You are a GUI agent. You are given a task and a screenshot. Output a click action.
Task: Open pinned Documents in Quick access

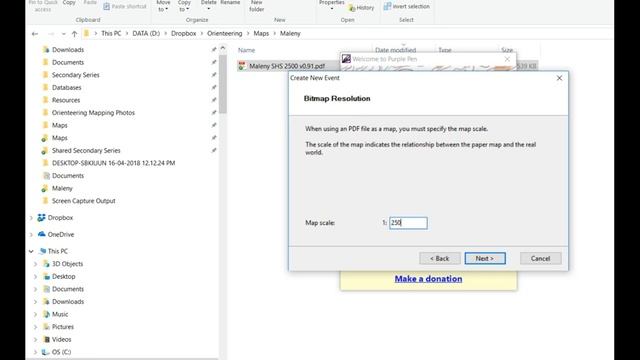[x=68, y=62]
